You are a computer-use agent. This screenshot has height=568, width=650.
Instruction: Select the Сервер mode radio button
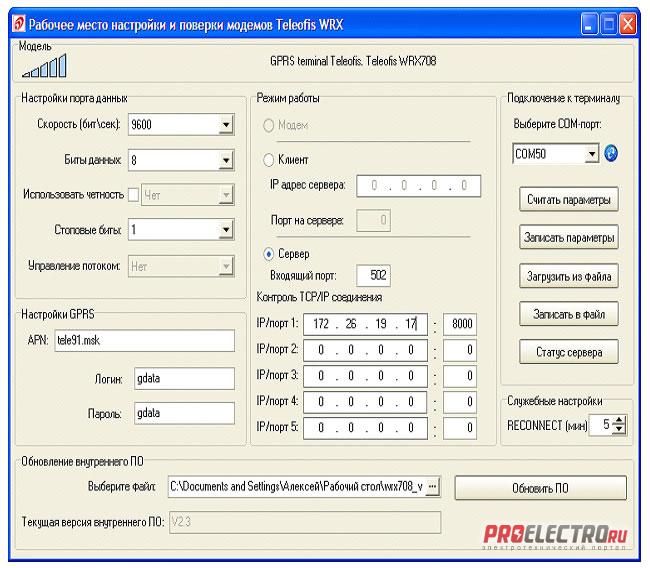269,254
